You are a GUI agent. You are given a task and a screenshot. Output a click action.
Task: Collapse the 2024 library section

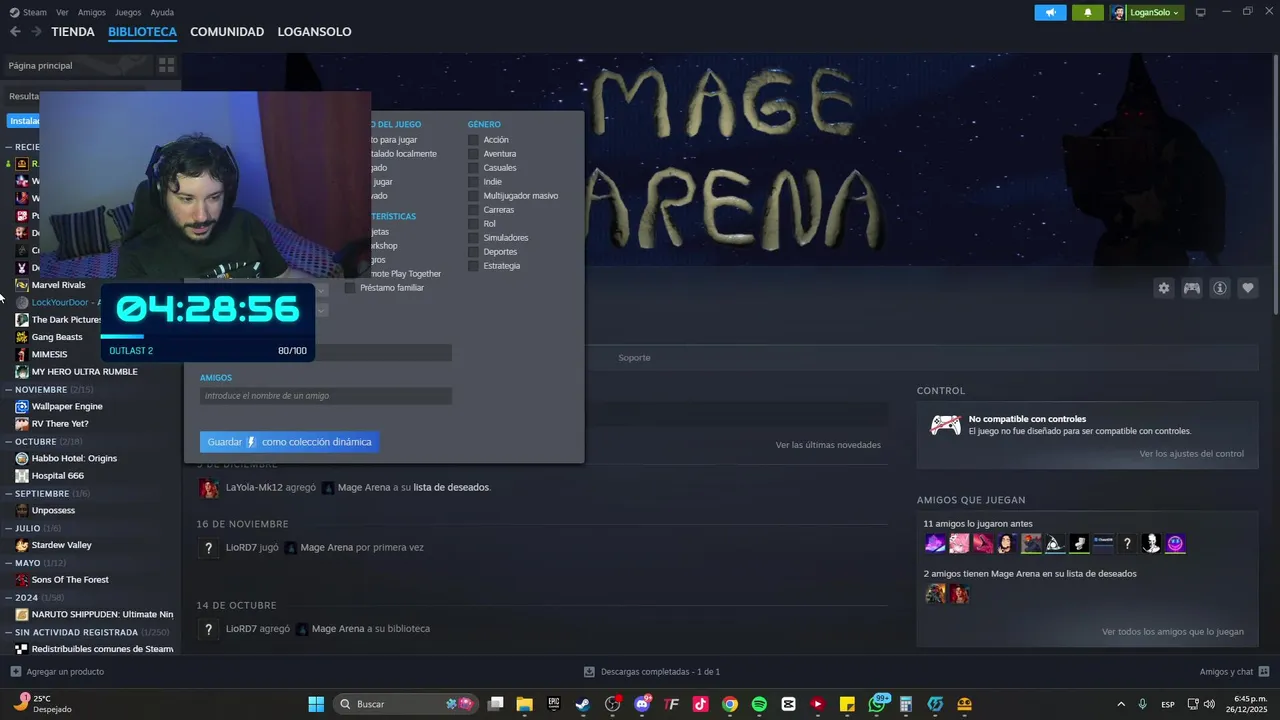9,598
